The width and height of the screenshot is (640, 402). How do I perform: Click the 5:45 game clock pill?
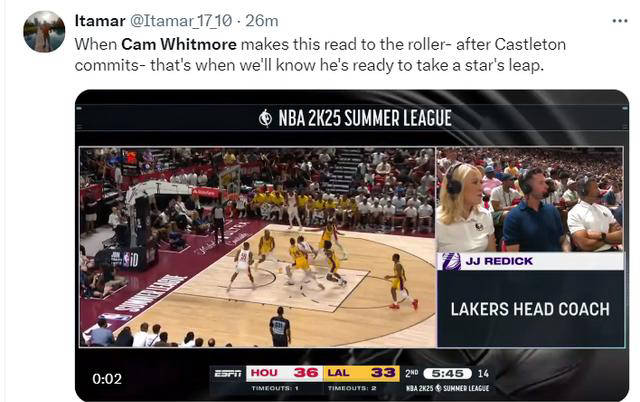pos(447,373)
